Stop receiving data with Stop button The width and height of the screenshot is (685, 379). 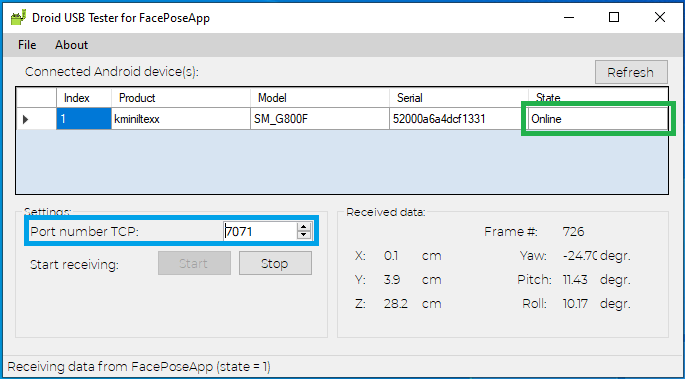click(x=275, y=263)
